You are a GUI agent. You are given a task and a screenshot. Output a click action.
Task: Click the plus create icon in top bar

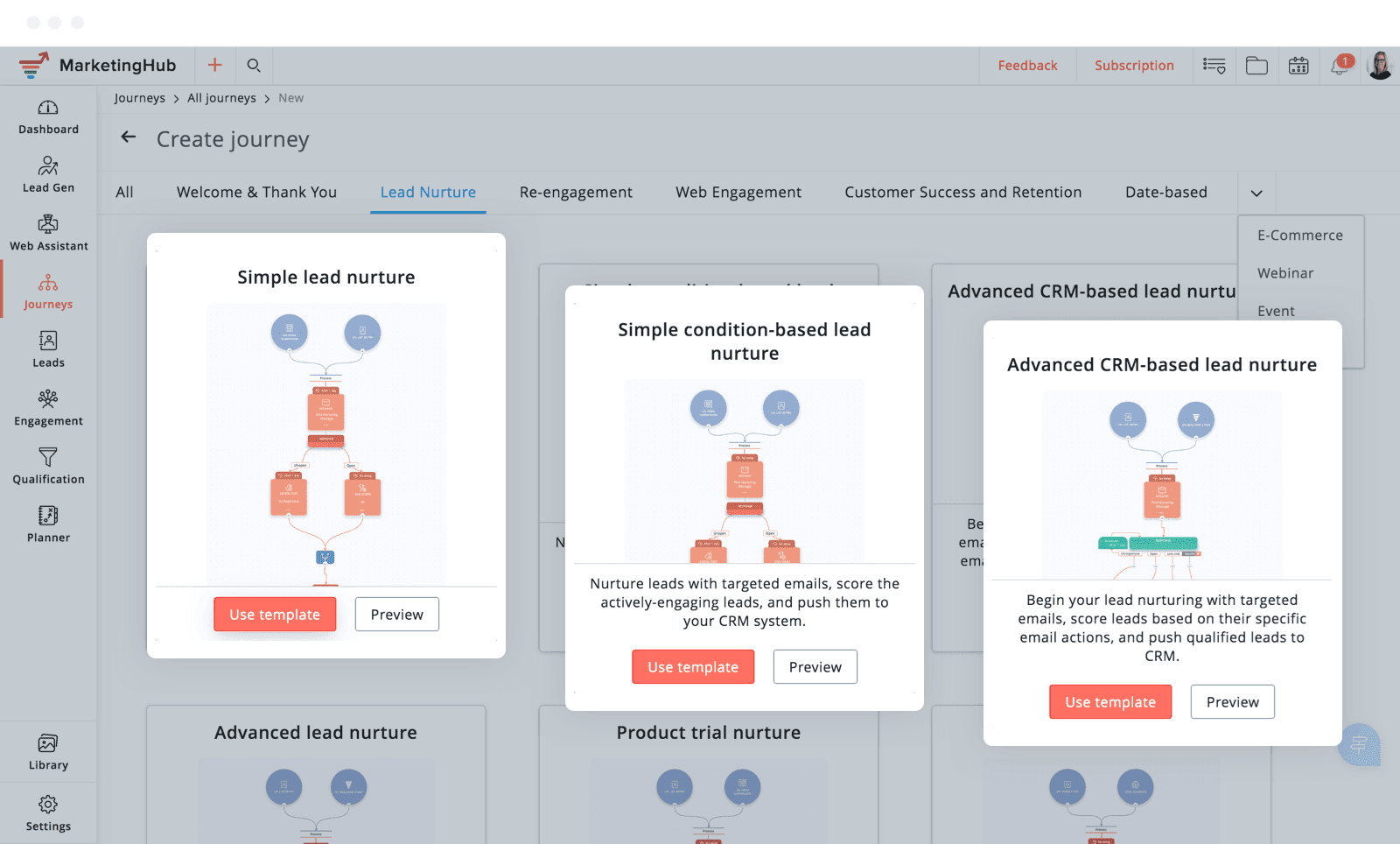tap(214, 65)
